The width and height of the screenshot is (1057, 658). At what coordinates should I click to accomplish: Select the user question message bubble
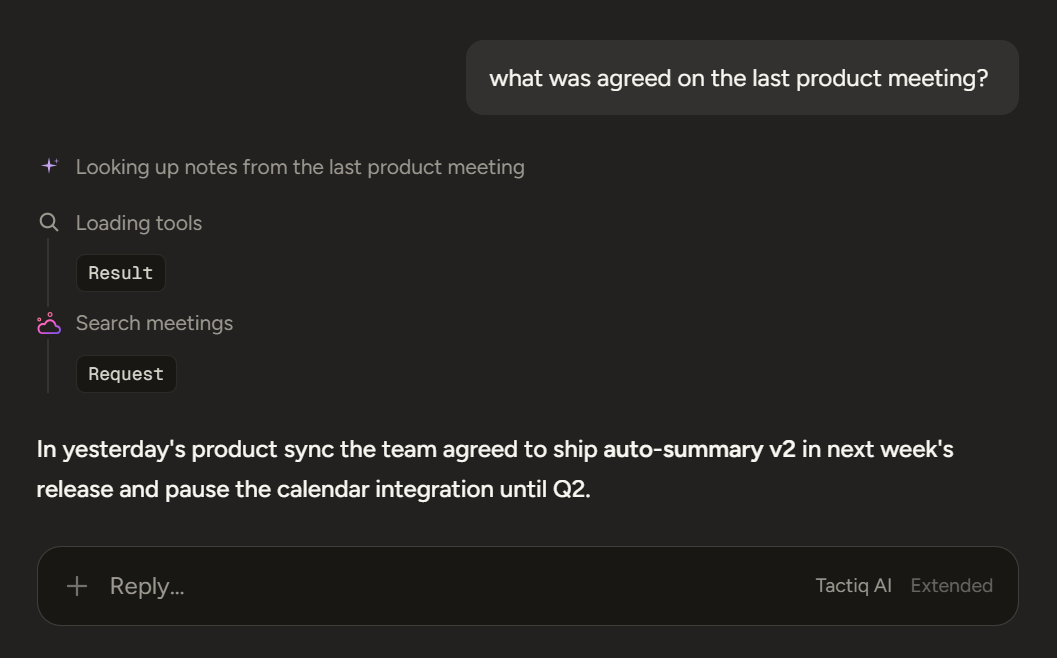pyautogui.click(x=742, y=78)
